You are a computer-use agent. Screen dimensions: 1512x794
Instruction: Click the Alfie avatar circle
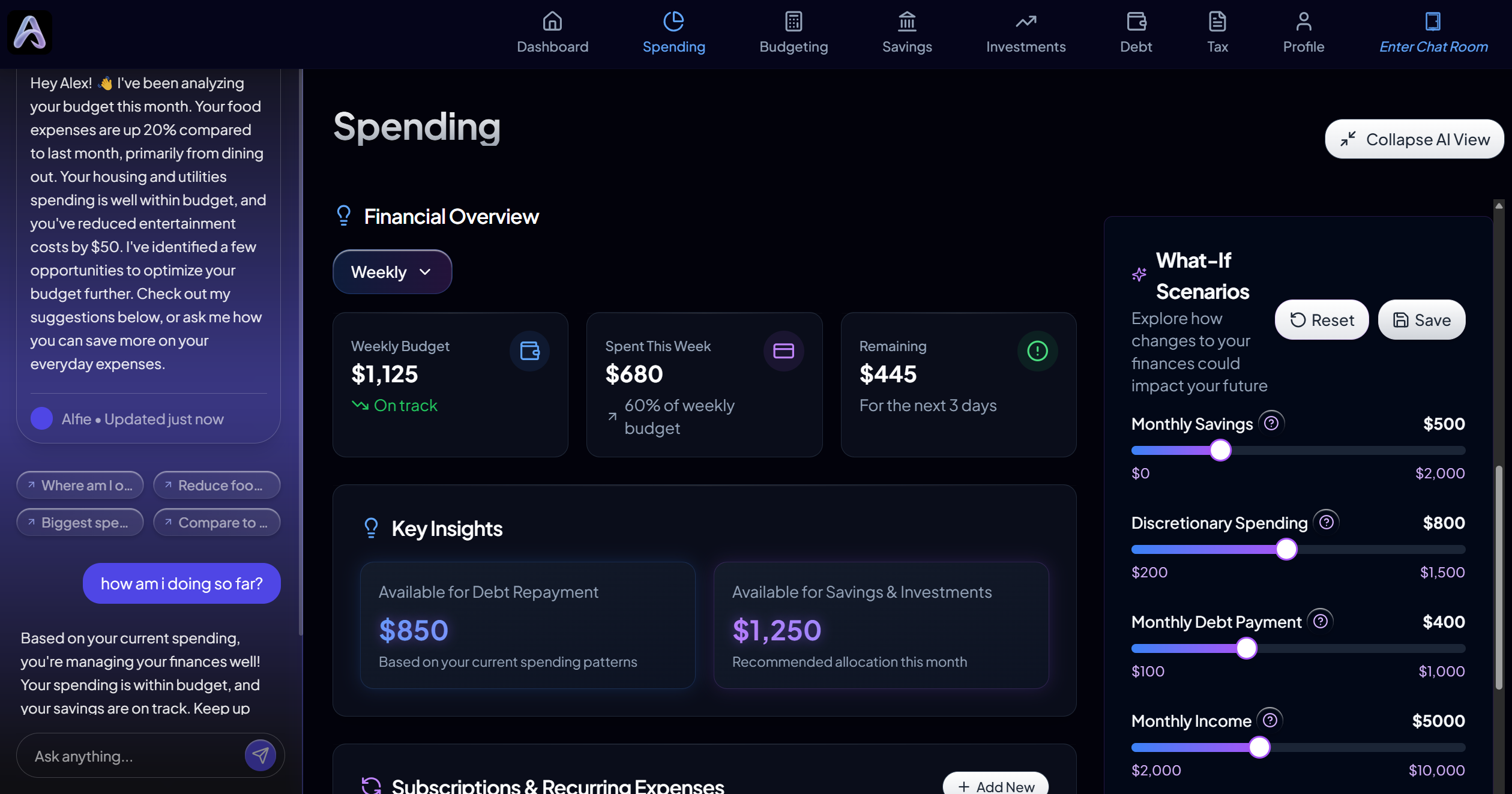[x=41, y=418]
